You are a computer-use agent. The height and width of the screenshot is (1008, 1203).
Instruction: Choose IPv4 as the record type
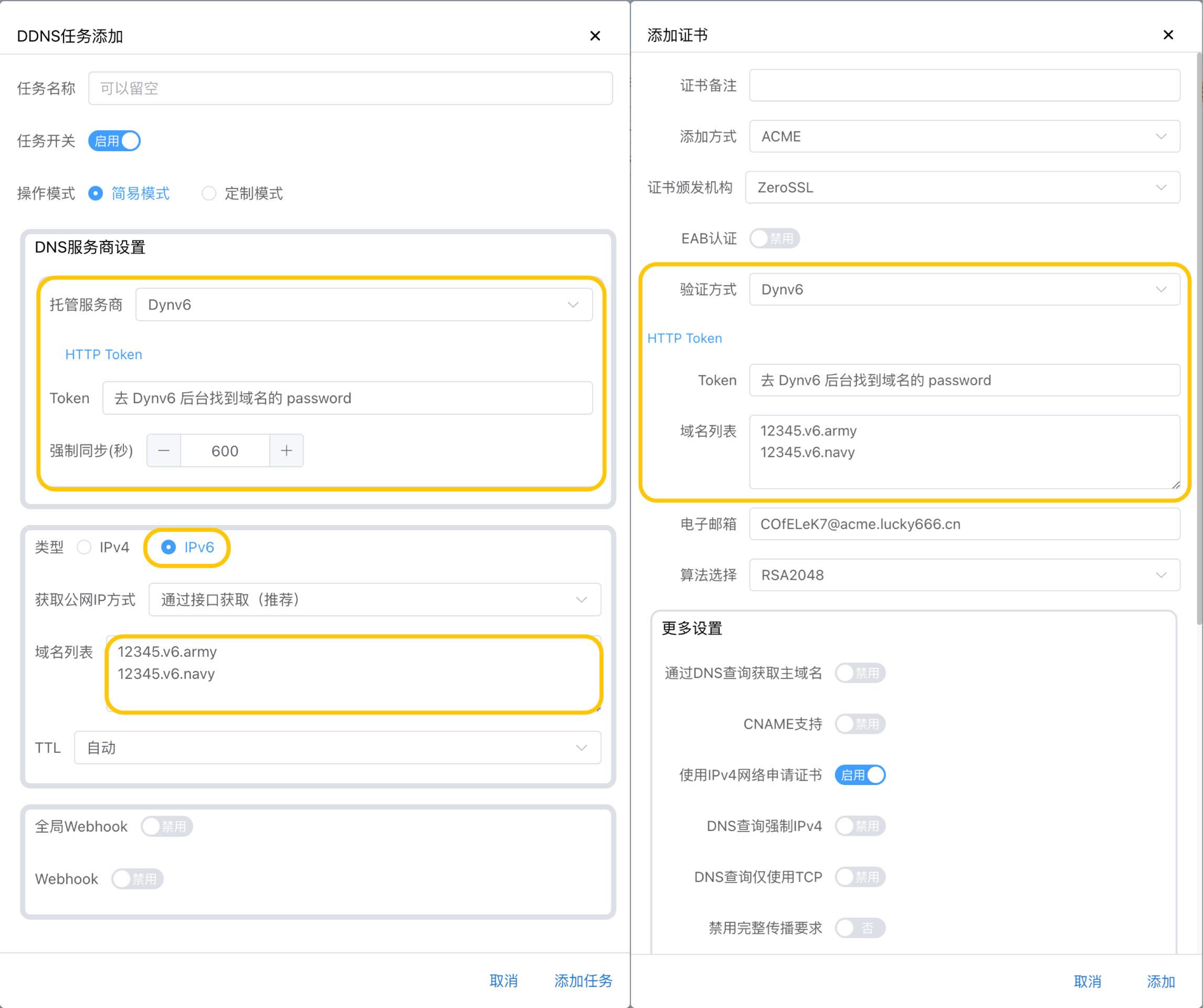click(85, 547)
